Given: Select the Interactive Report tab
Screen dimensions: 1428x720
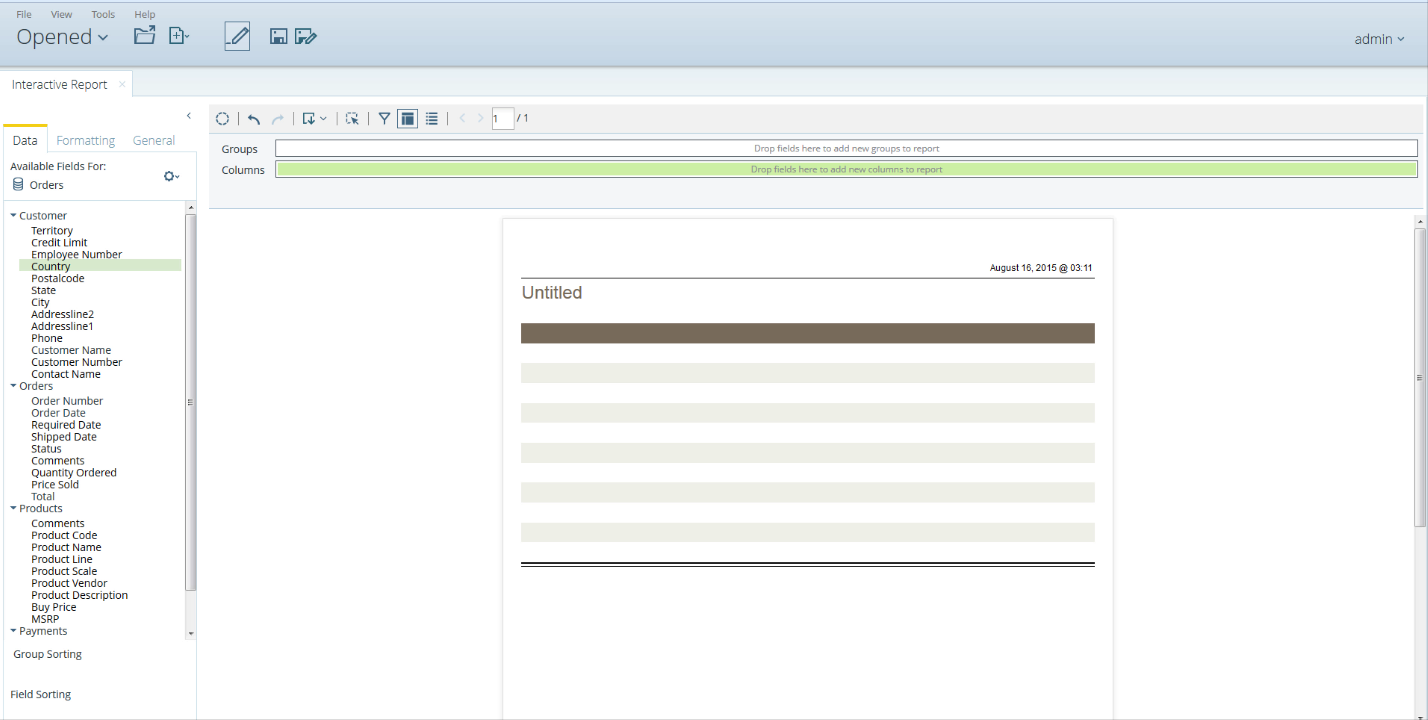Looking at the screenshot, I should pos(59,85).
